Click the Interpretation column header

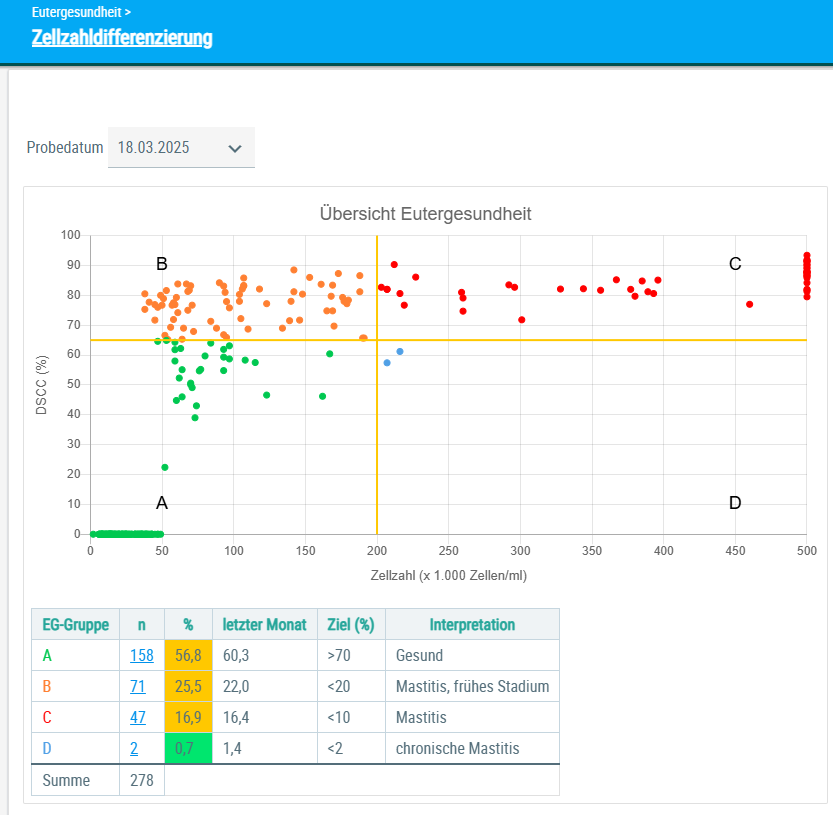[472, 625]
